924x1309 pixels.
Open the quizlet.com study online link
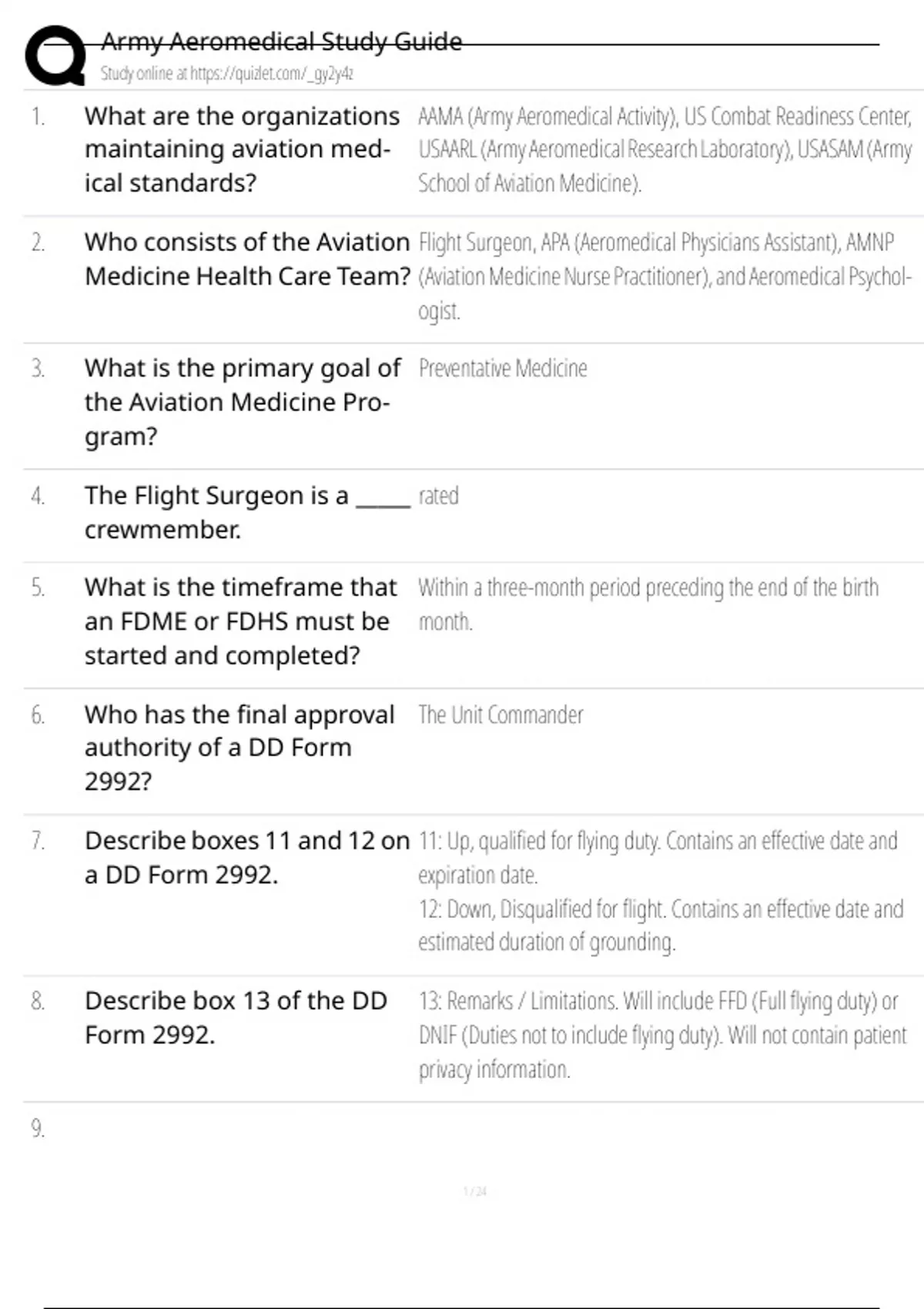coord(226,74)
